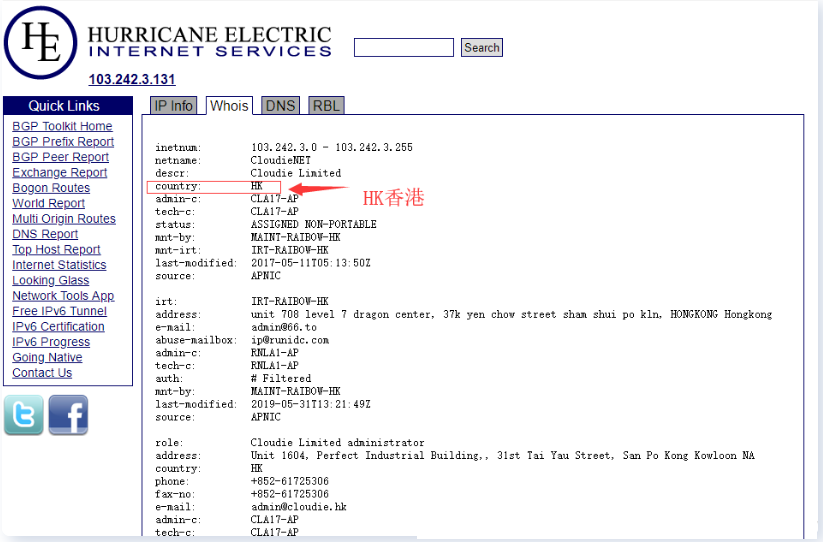Screen dimensions: 823x542
Task: View Internet Statistics link
Action: point(59,264)
